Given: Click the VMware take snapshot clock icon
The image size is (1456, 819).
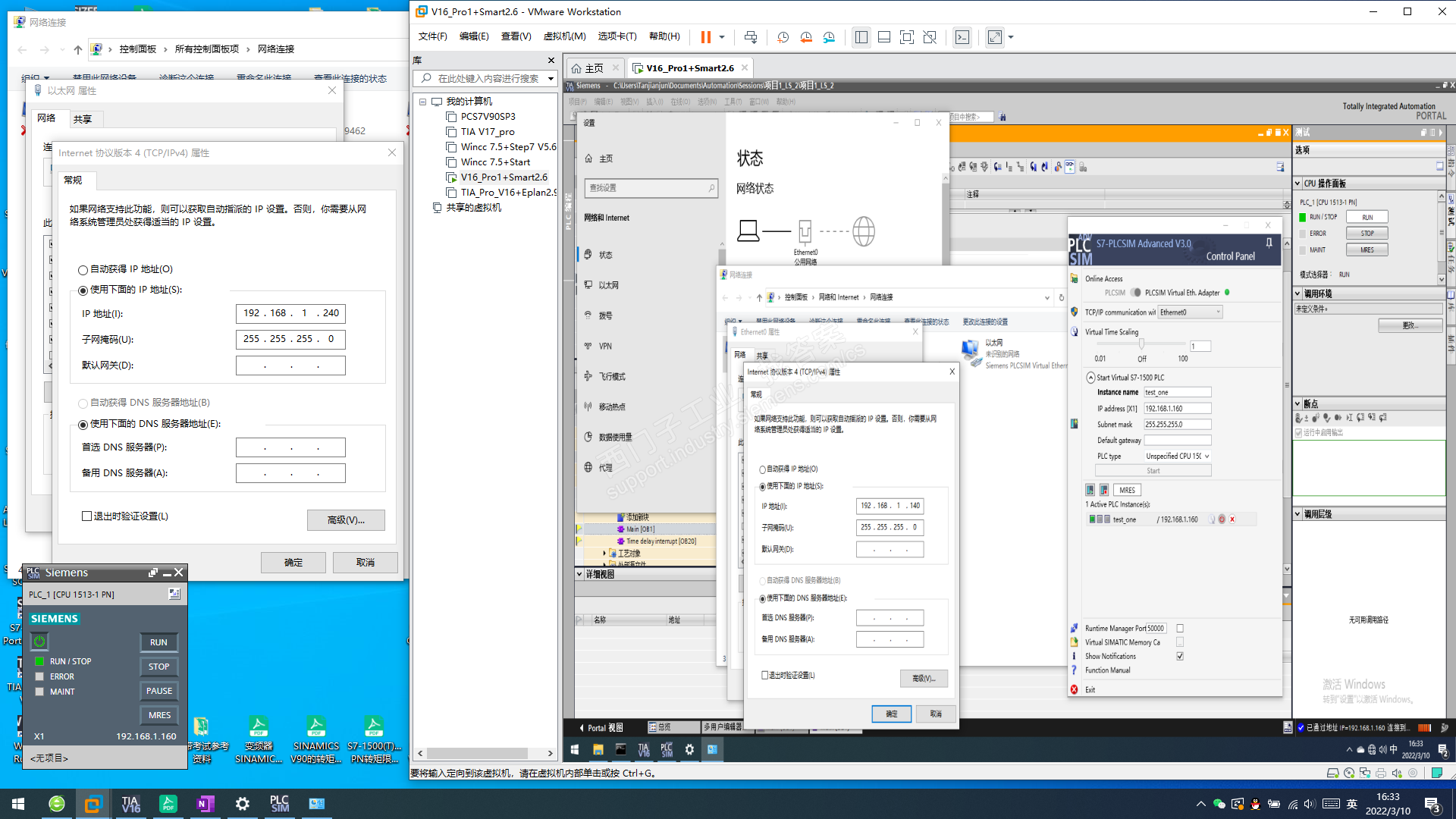Looking at the screenshot, I should [x=783, y=37].
